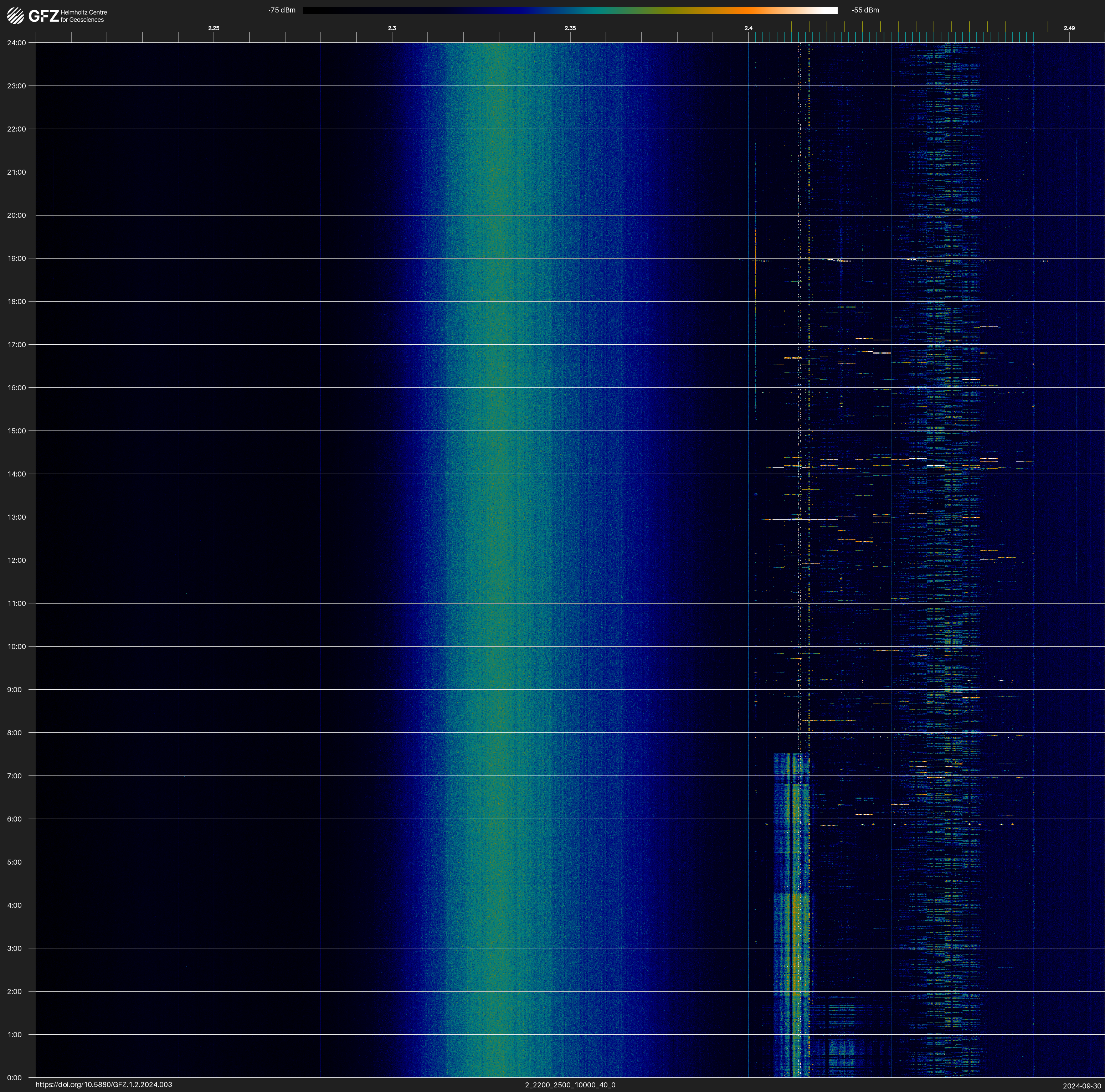Screen dimensions: 1105x1092
Task: Click the Helmholtz Centre for Geosciences text
Action: (x=83, y=16)
